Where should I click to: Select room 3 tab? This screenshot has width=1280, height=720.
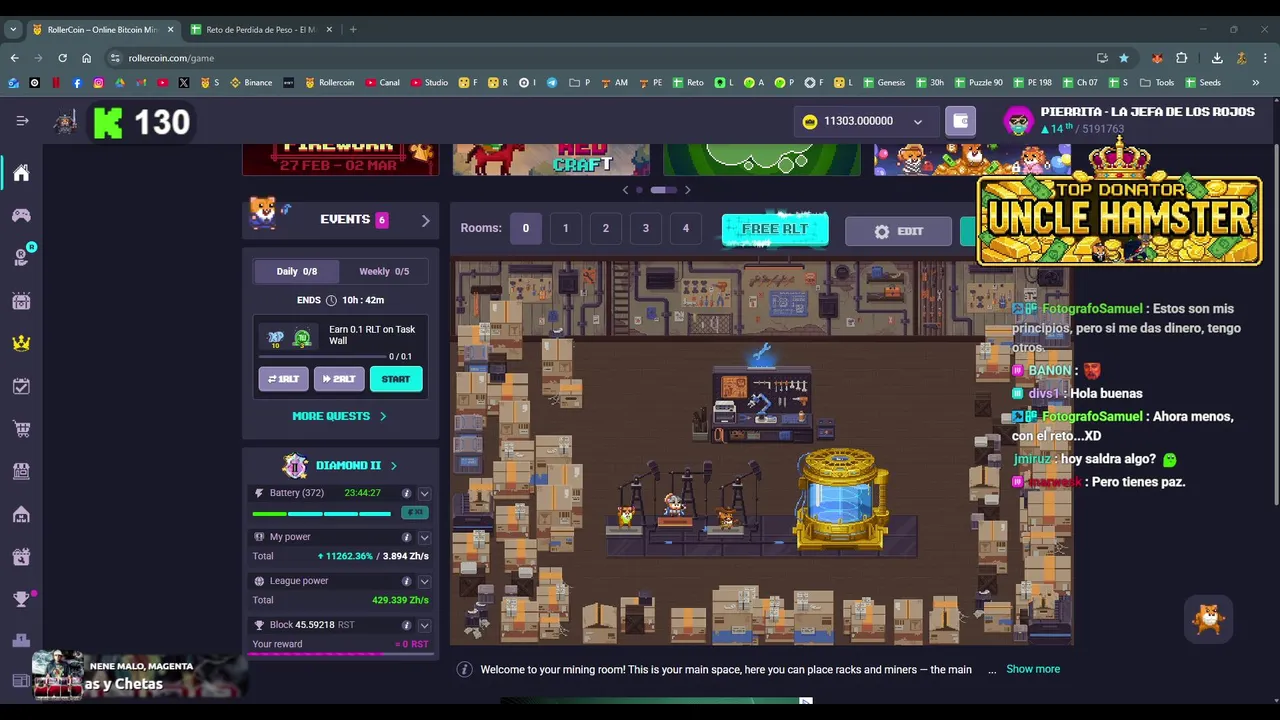click(x=646, y=229)
